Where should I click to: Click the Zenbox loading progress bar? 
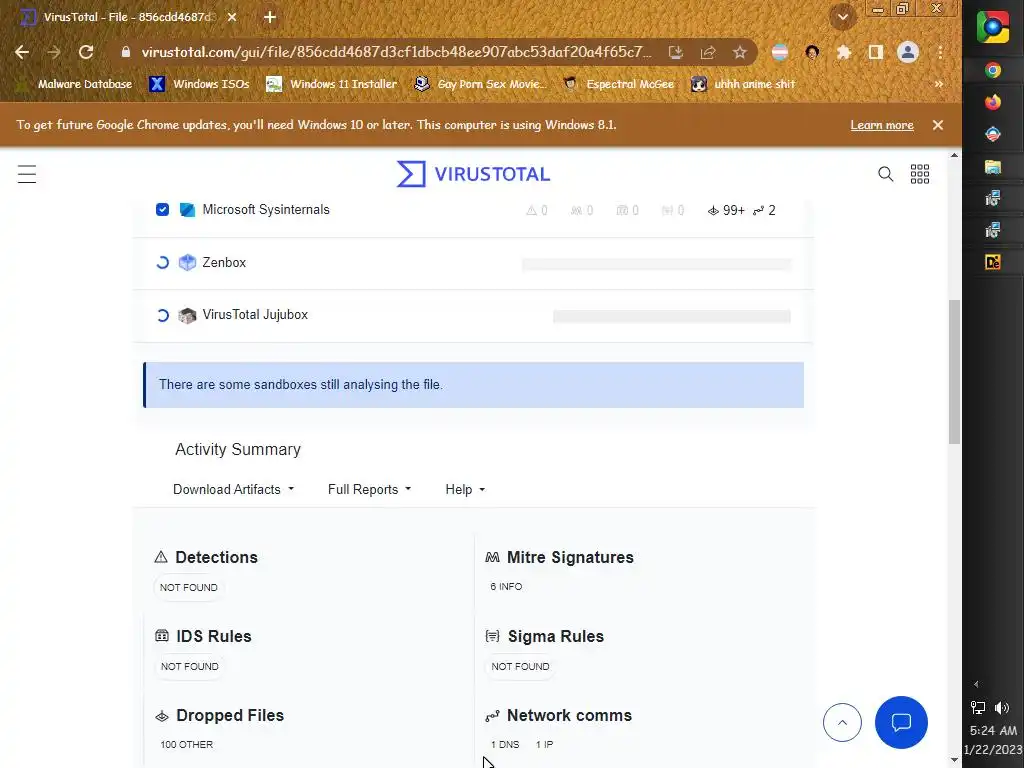point(656,264)
